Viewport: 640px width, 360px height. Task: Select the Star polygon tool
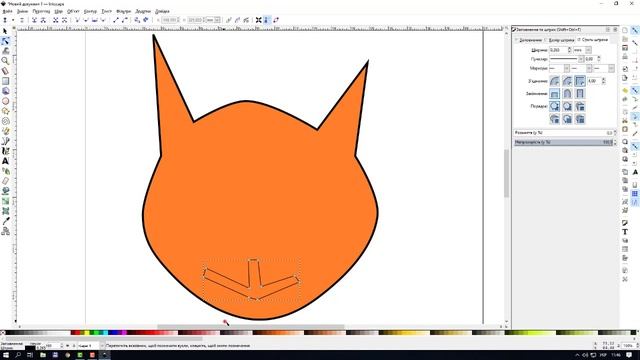click(x=5, y=111)
